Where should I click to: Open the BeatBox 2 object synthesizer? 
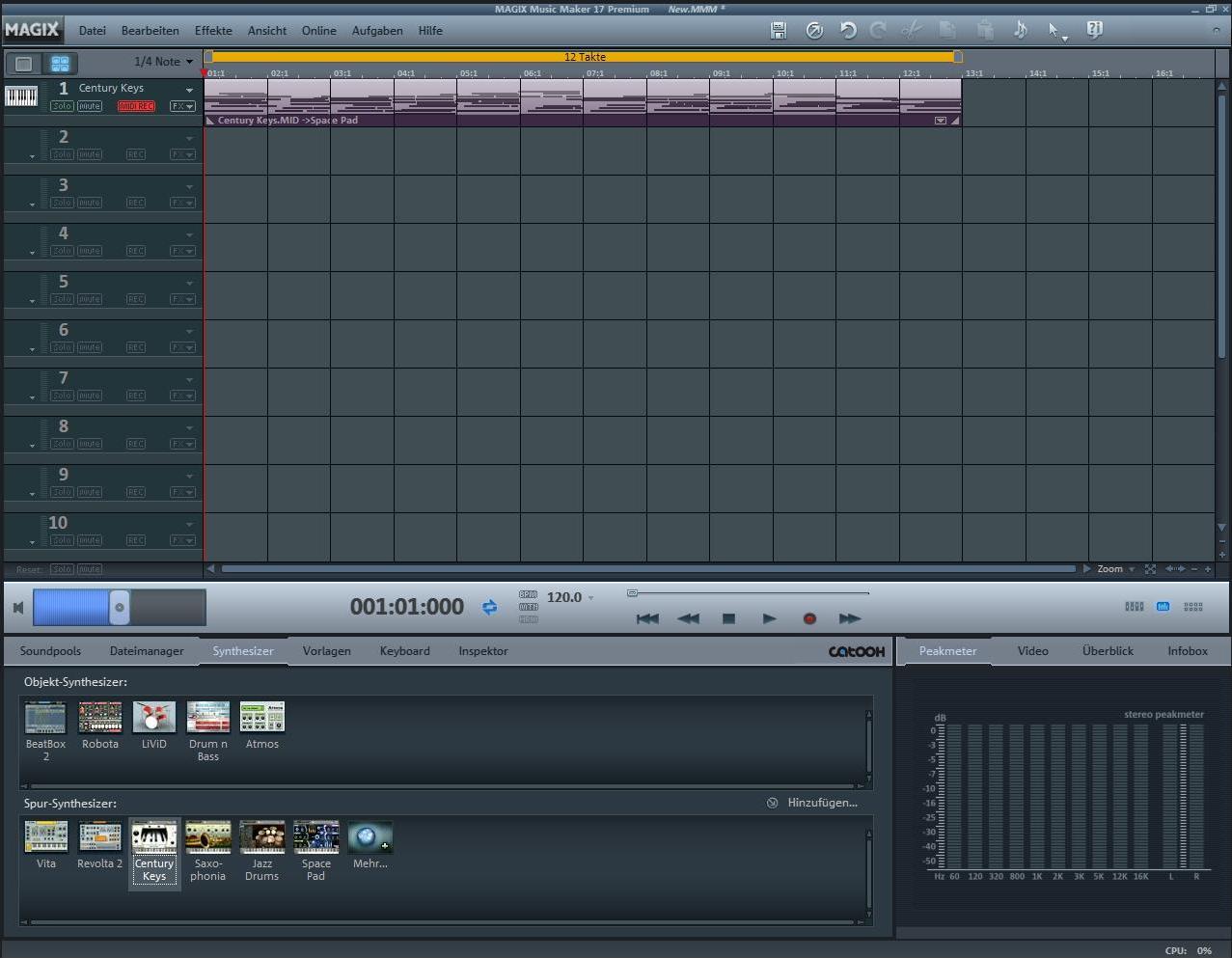click(x=44, y=717)
